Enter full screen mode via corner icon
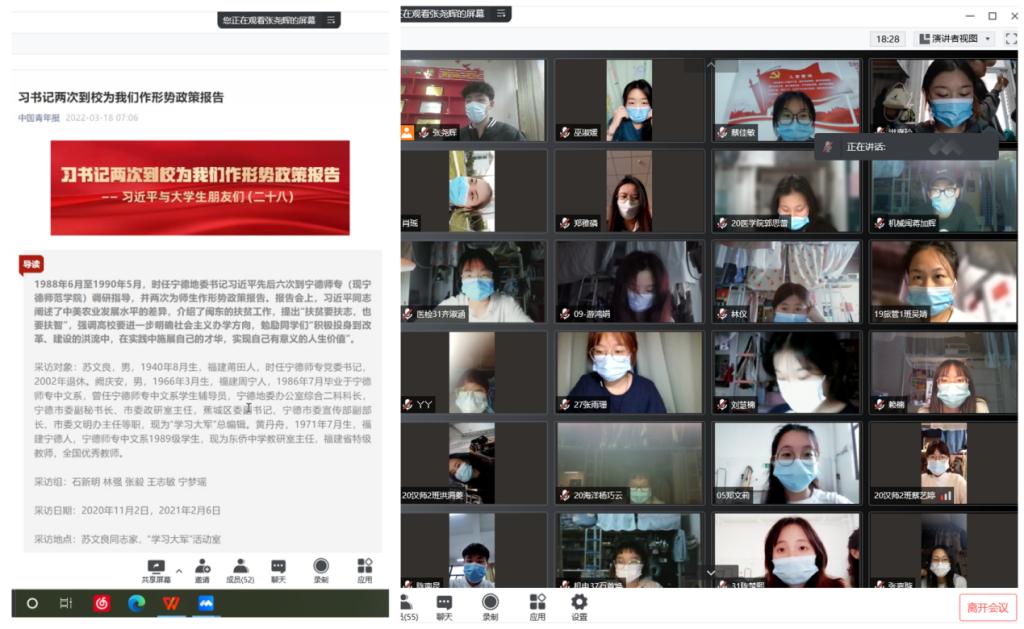The image size is (1024, 629). (1010, 39)
